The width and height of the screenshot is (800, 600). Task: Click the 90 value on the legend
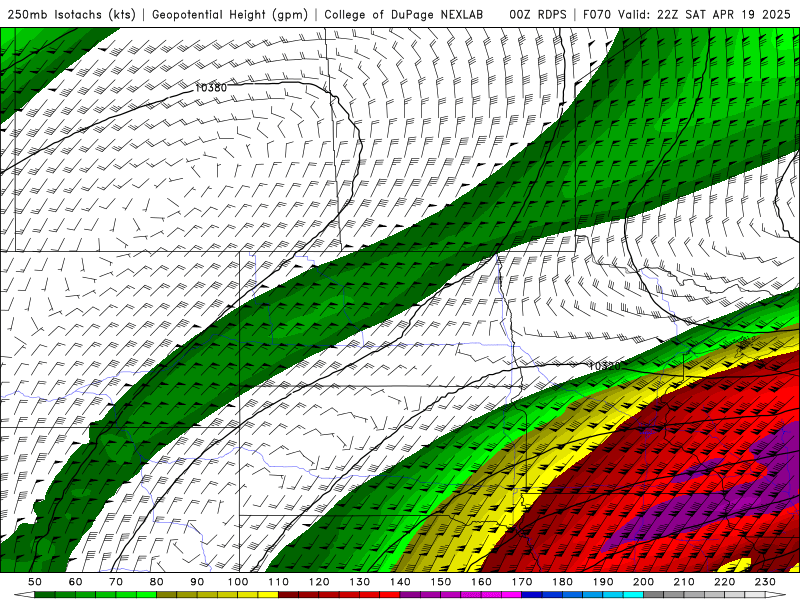point(197,582)
